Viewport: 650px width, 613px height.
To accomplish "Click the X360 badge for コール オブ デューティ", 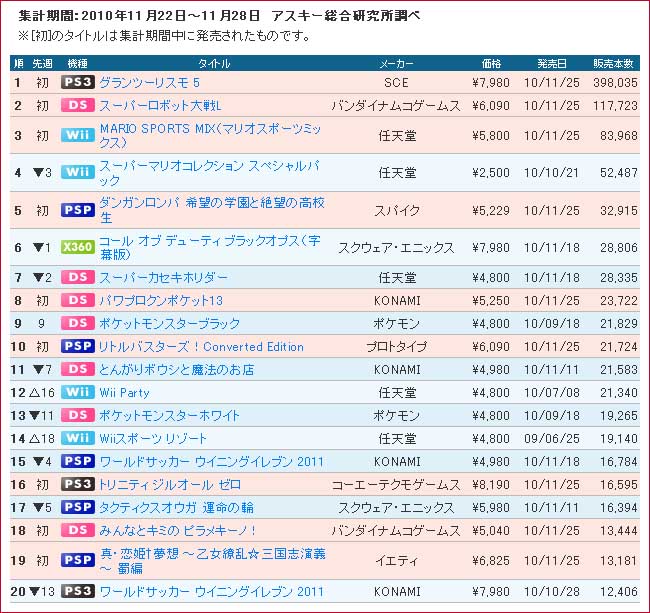I will pos(78,247).
